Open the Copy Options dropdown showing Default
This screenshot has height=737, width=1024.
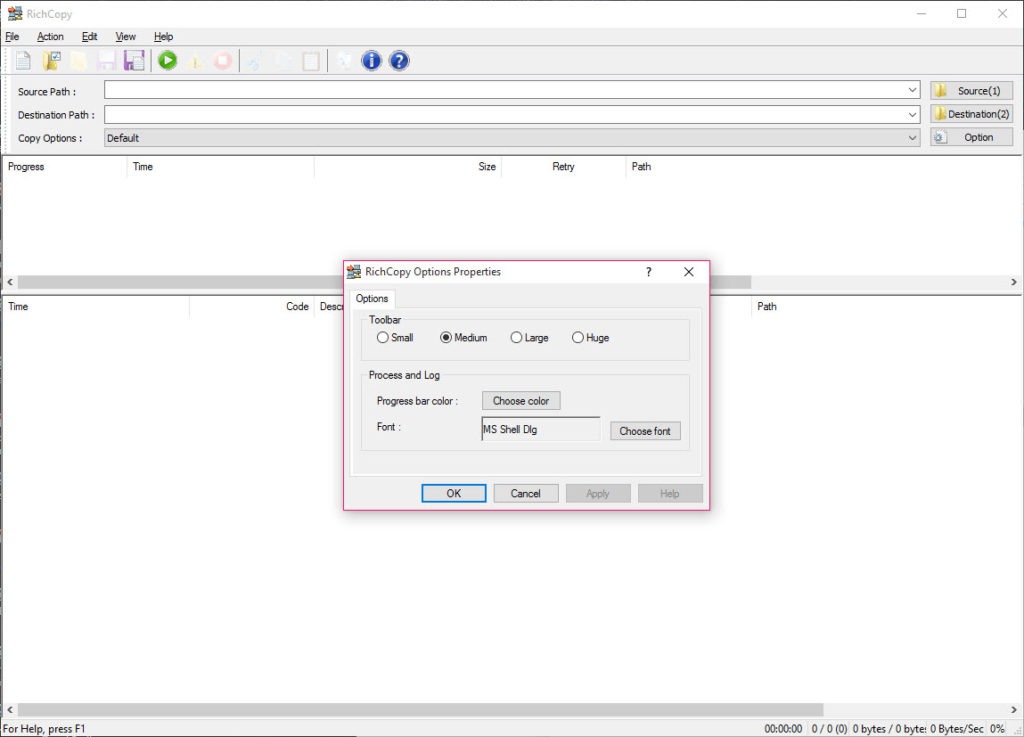tap(512, 138)
